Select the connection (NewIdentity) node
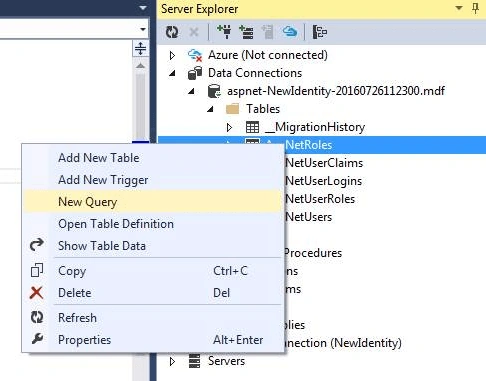486x381 pixels. [343, 343]
